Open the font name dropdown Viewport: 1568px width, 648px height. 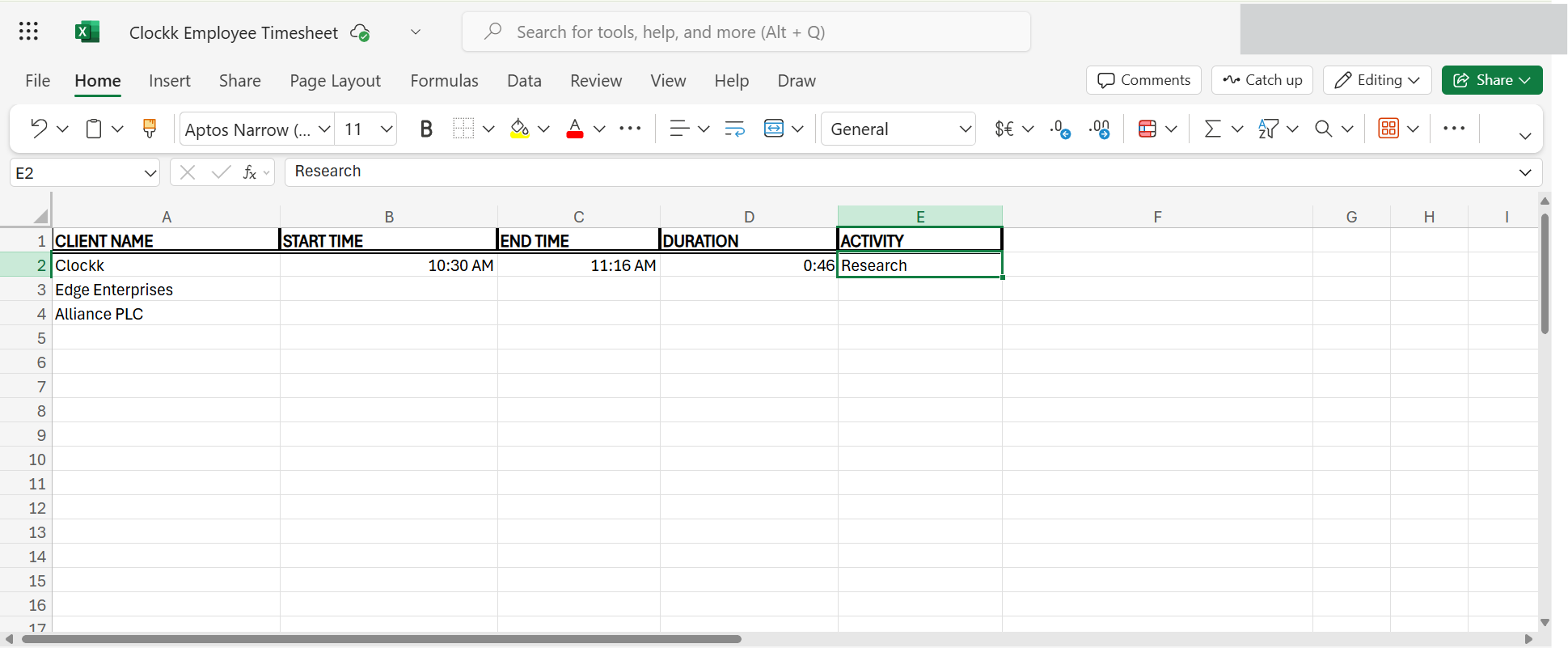pyautogui.click(x=324, y=129)
